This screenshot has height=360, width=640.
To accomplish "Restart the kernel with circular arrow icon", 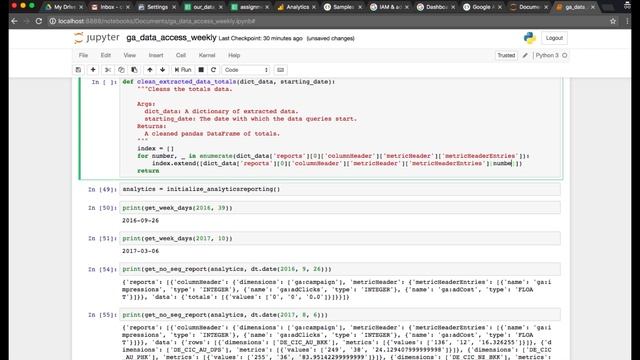I will [213, 70].
